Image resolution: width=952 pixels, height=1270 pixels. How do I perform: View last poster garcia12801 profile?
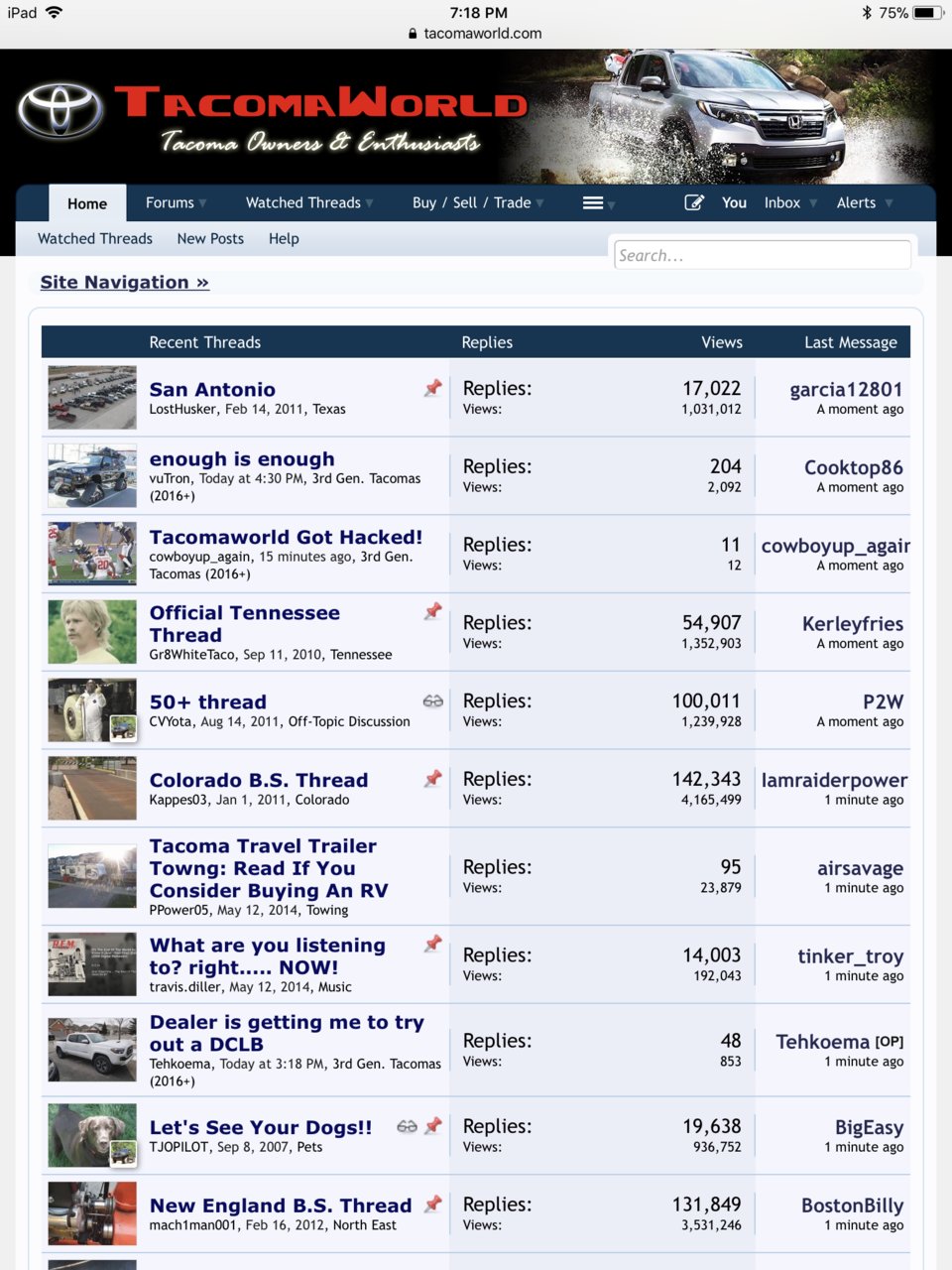pyautogui.click(x=846, y=389)
